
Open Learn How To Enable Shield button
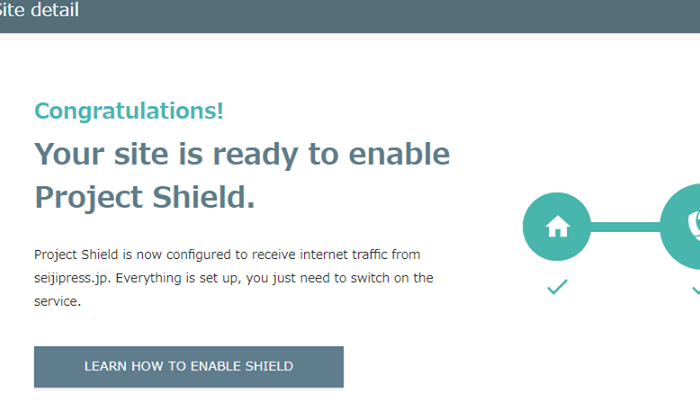[189, 366]
